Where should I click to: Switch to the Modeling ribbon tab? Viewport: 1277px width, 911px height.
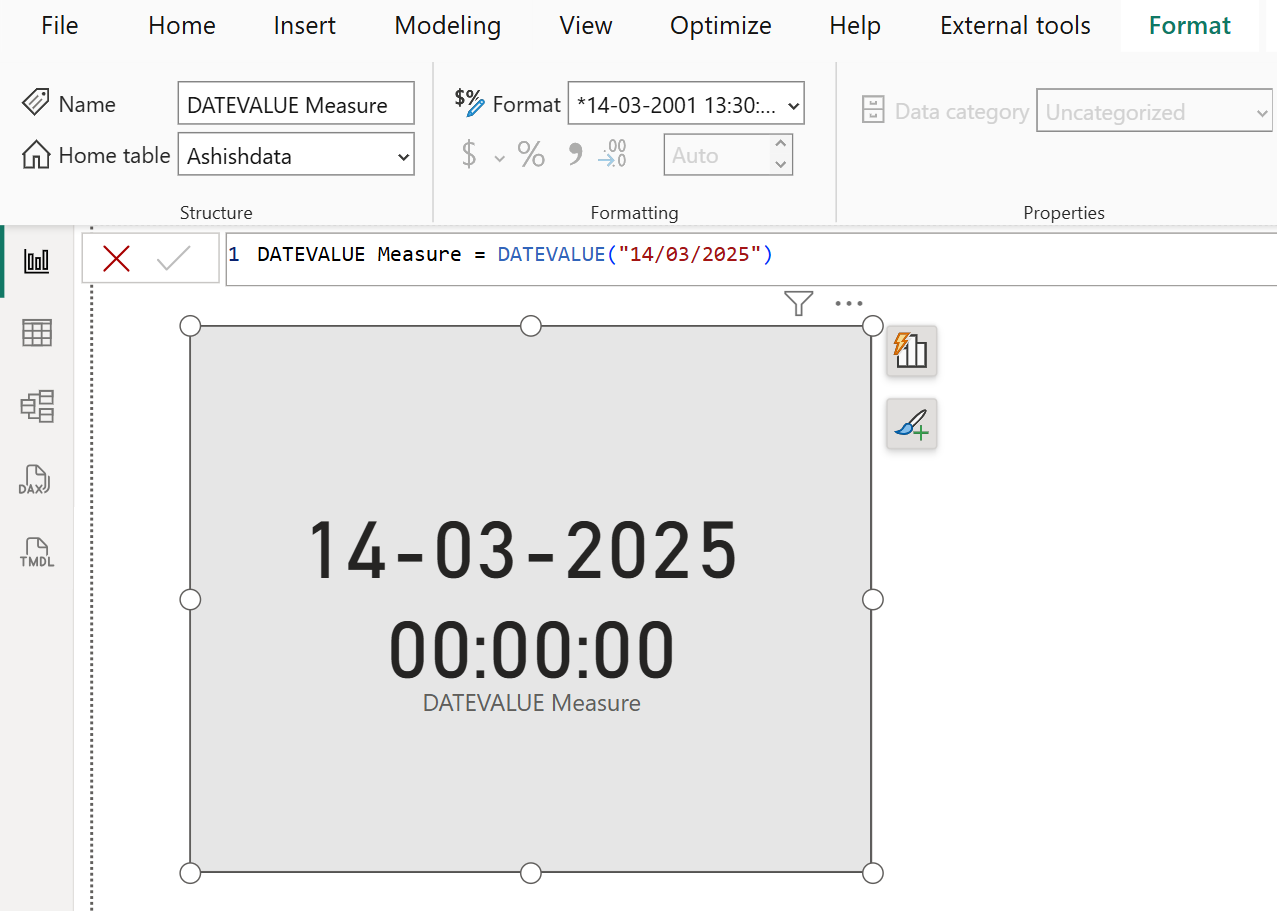pyautogui.click(x=447, y=26)
